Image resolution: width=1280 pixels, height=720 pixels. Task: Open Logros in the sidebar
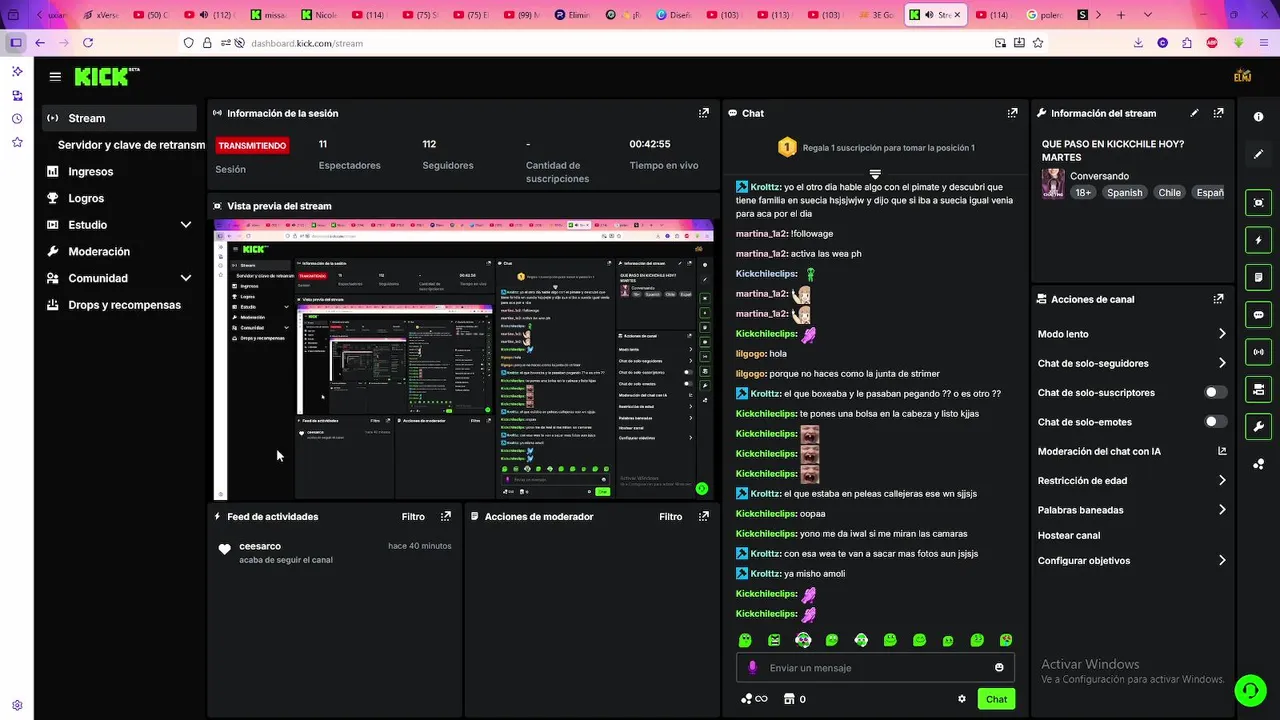click(86, 198)
